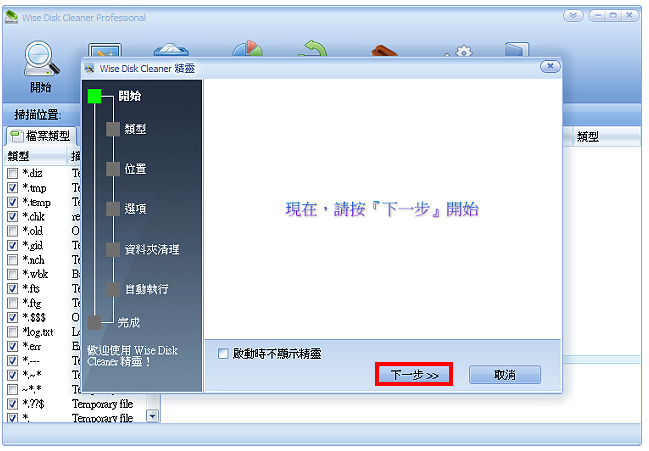Click the Wise Disk Cleaner app logo
The image size is (649, 451).
tap(11, 17)
